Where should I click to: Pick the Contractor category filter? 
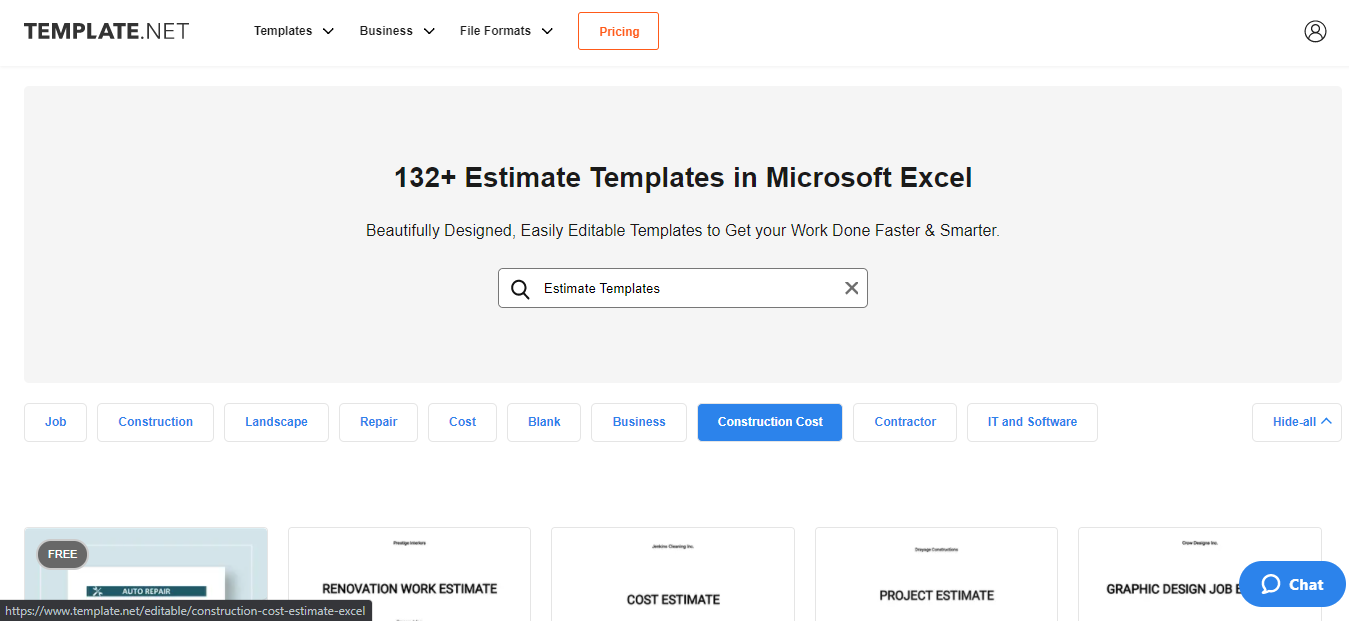(x=904, y=422)
